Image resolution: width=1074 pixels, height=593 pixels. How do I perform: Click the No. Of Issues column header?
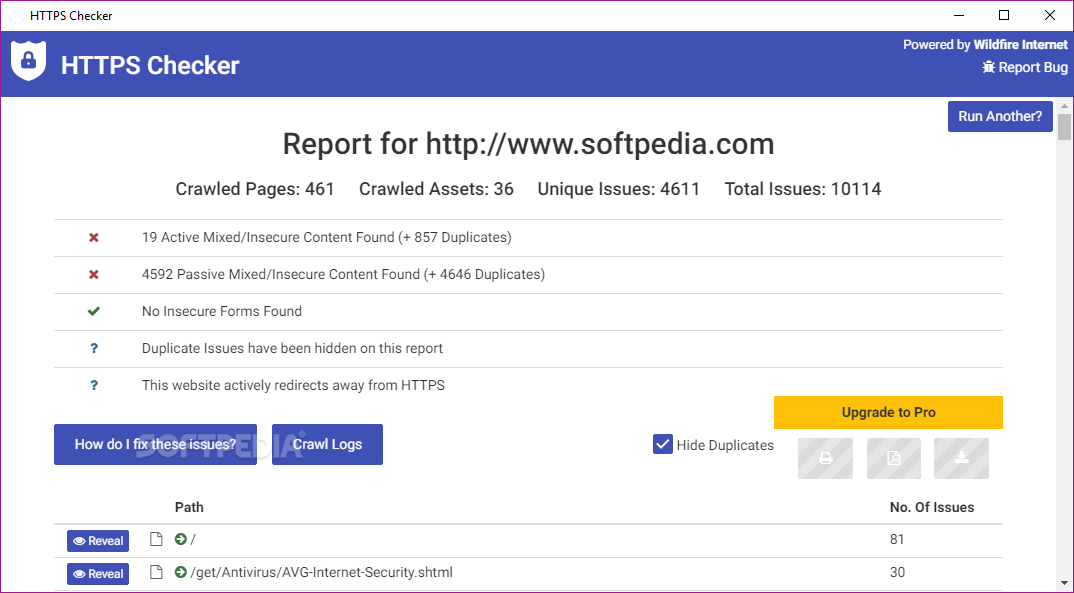coord(932,507)
